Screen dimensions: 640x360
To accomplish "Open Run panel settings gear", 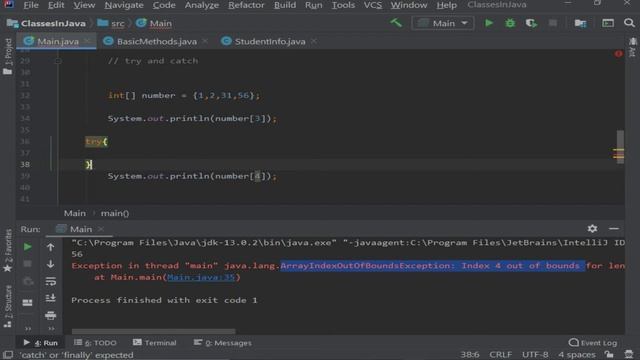I will (592, 229).
